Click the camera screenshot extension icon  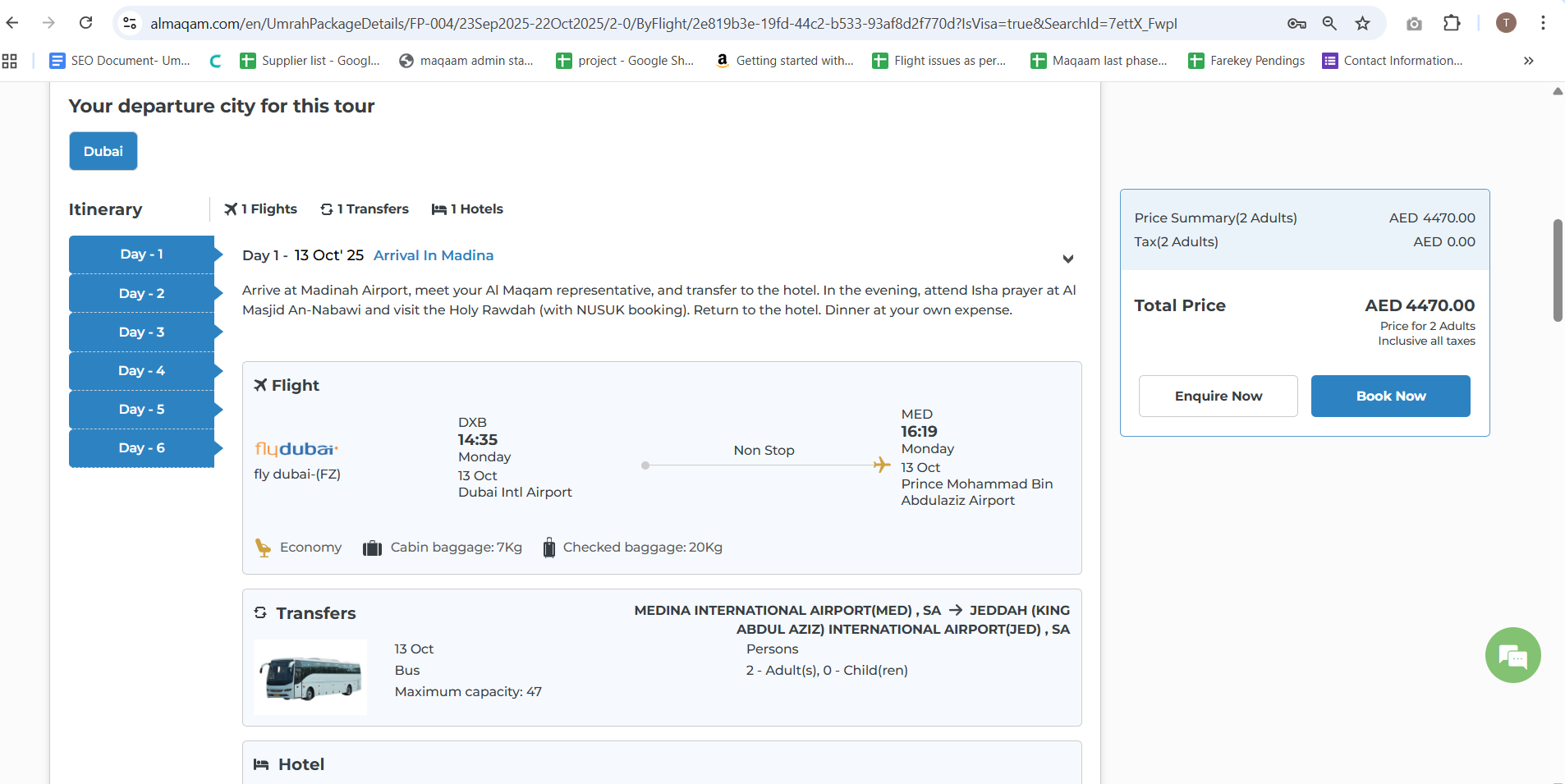tap(1414, 23)
